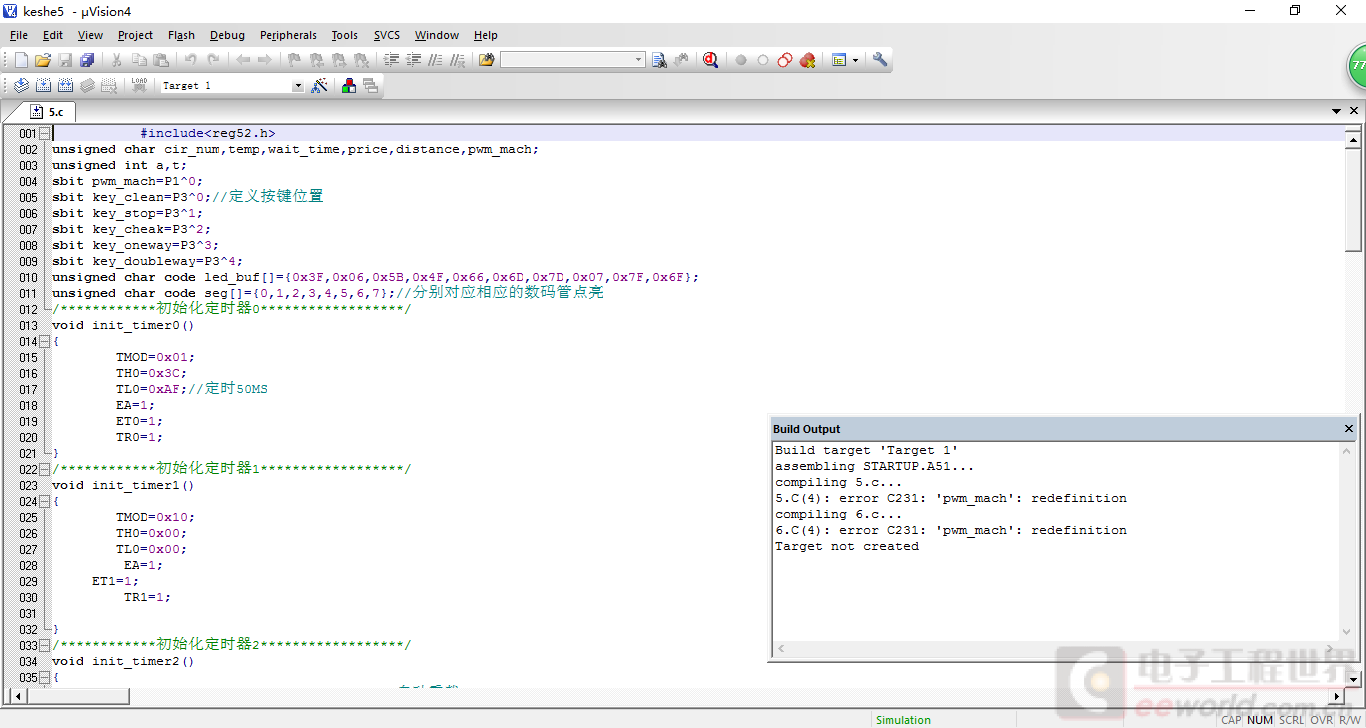1366x728 pixels.
Task: Expand the find text combo box dropdown
Action: coord(639,60)
